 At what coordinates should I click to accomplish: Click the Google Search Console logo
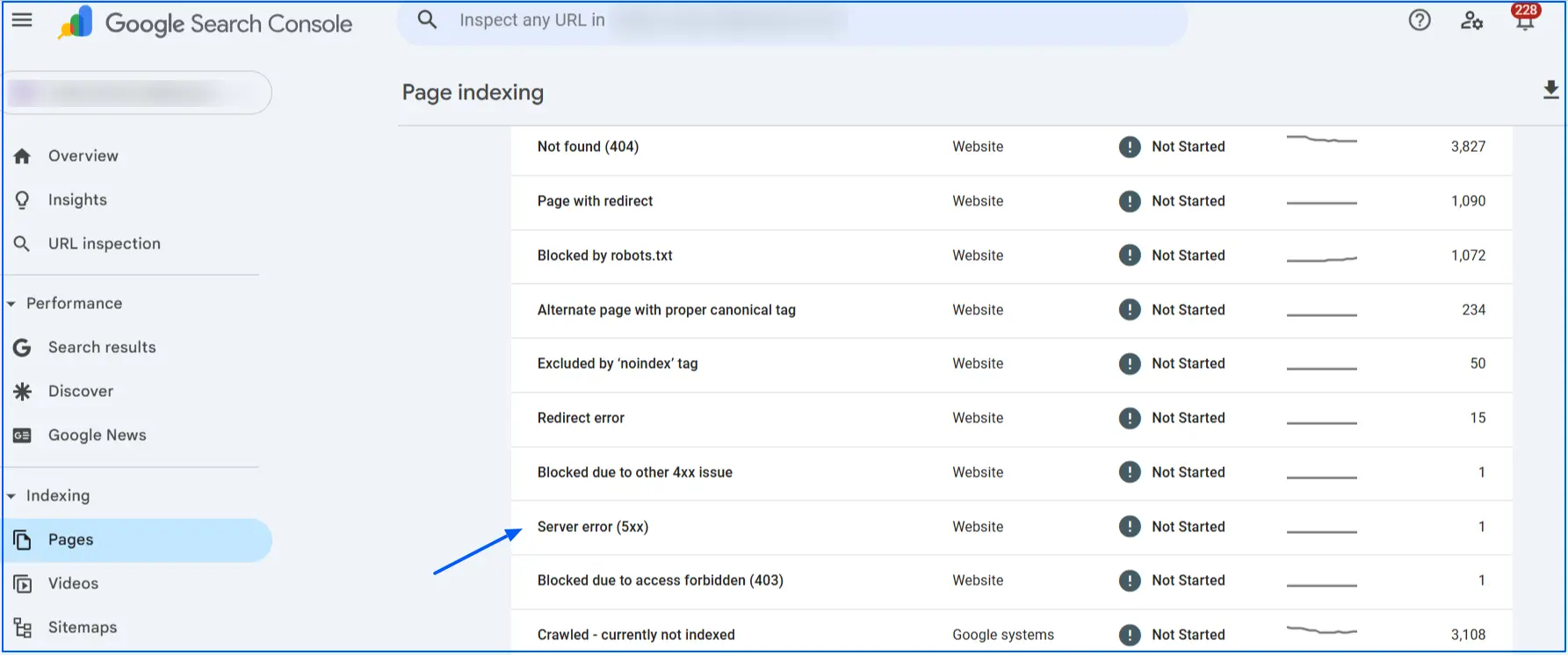tap(205, 24)
